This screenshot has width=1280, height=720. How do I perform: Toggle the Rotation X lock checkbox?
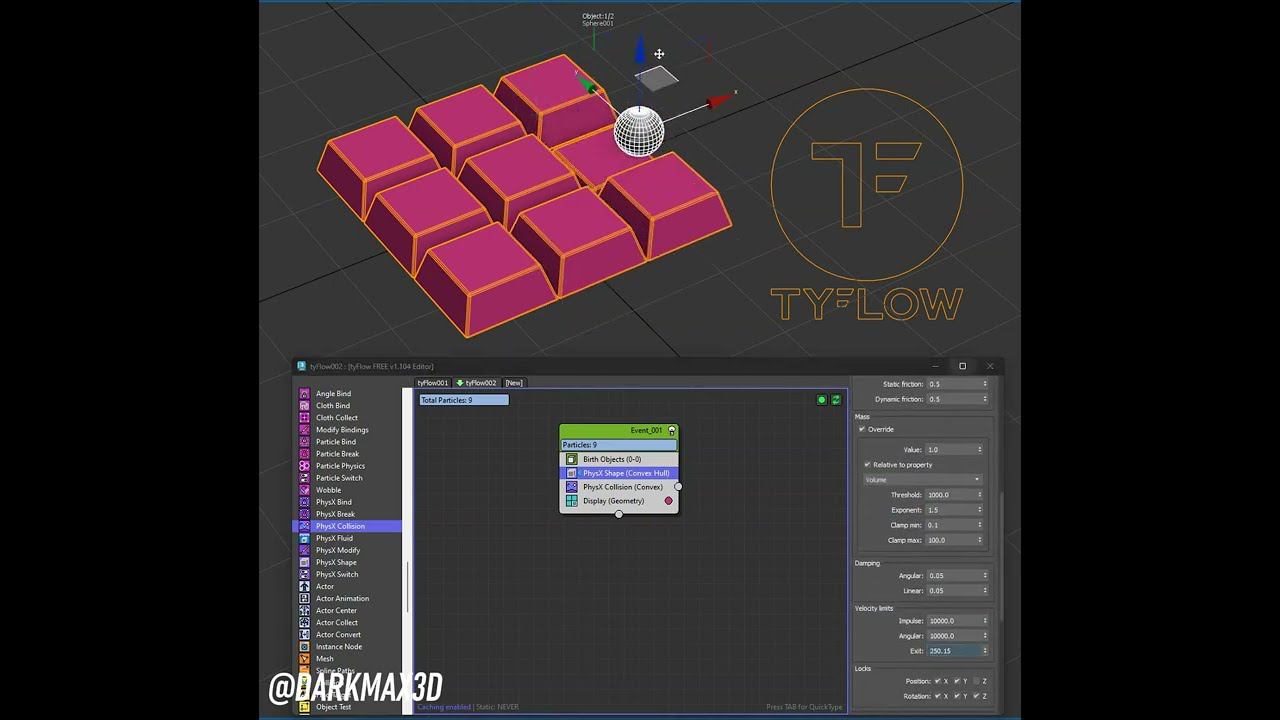tap(937, 696)
